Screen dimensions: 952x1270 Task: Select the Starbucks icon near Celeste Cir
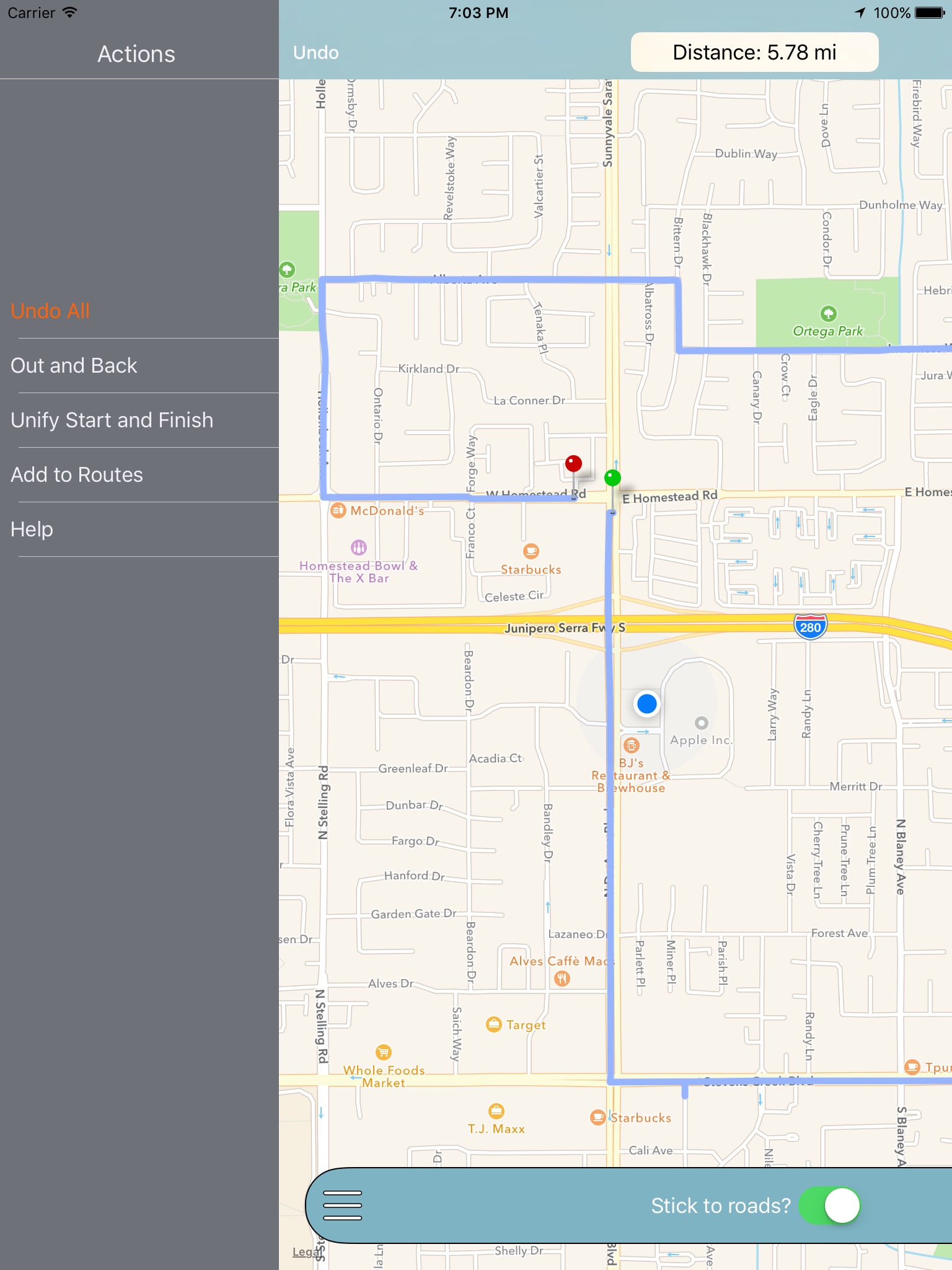531,551
